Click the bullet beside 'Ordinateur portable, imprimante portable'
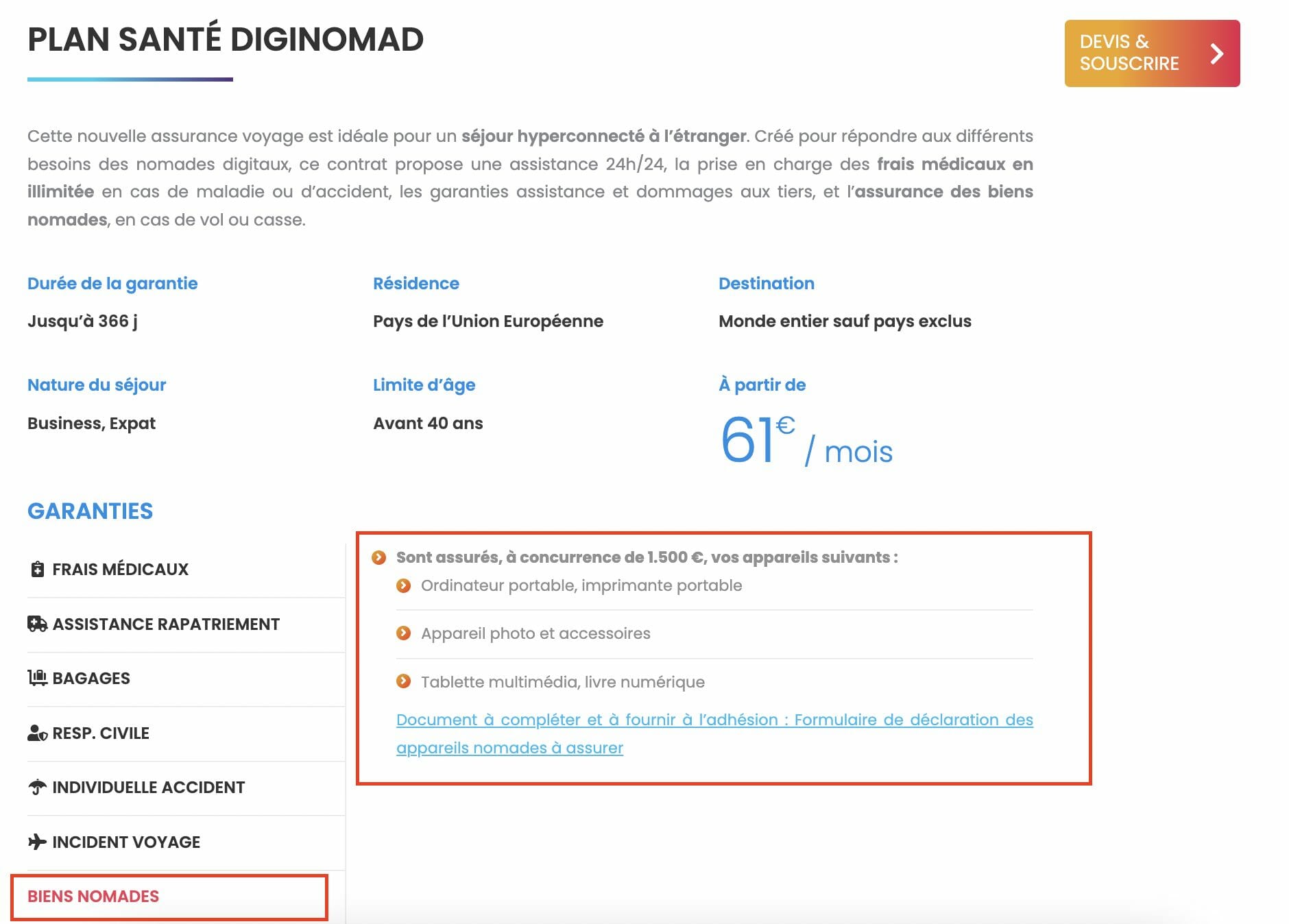 403,585
